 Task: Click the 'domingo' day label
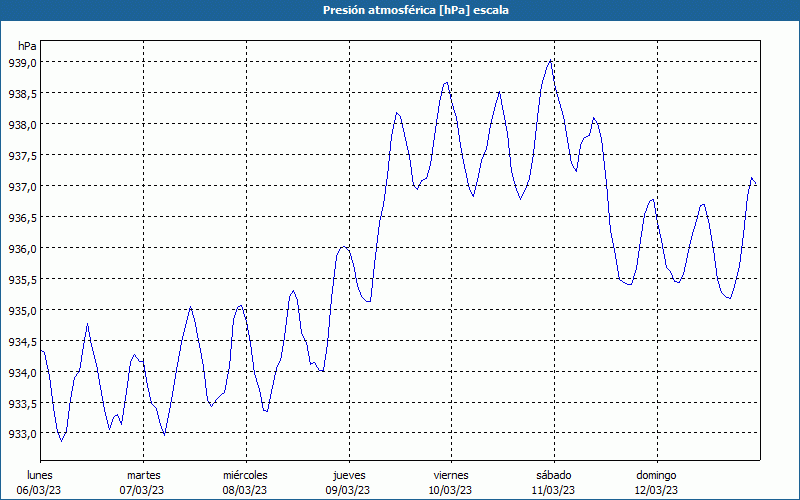coord(656,475)
